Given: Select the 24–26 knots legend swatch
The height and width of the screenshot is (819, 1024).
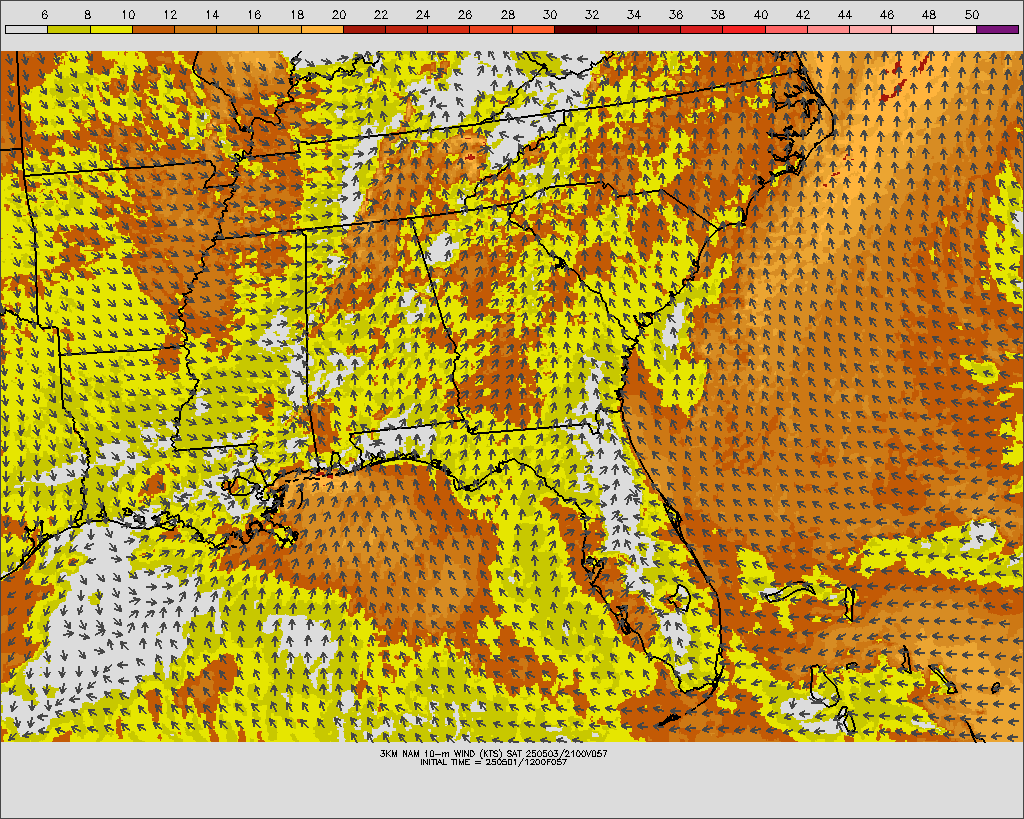Looking at the screenshot, I should tap(449, 29).
